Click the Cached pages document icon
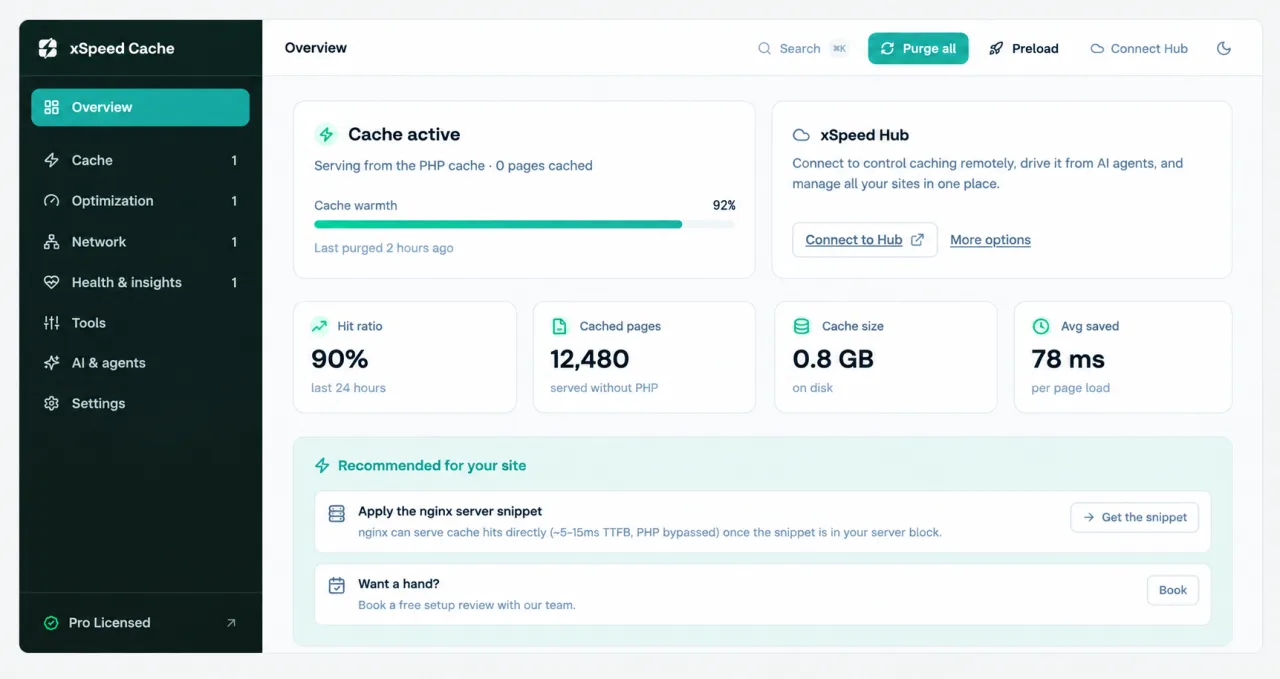 (560, 326)
